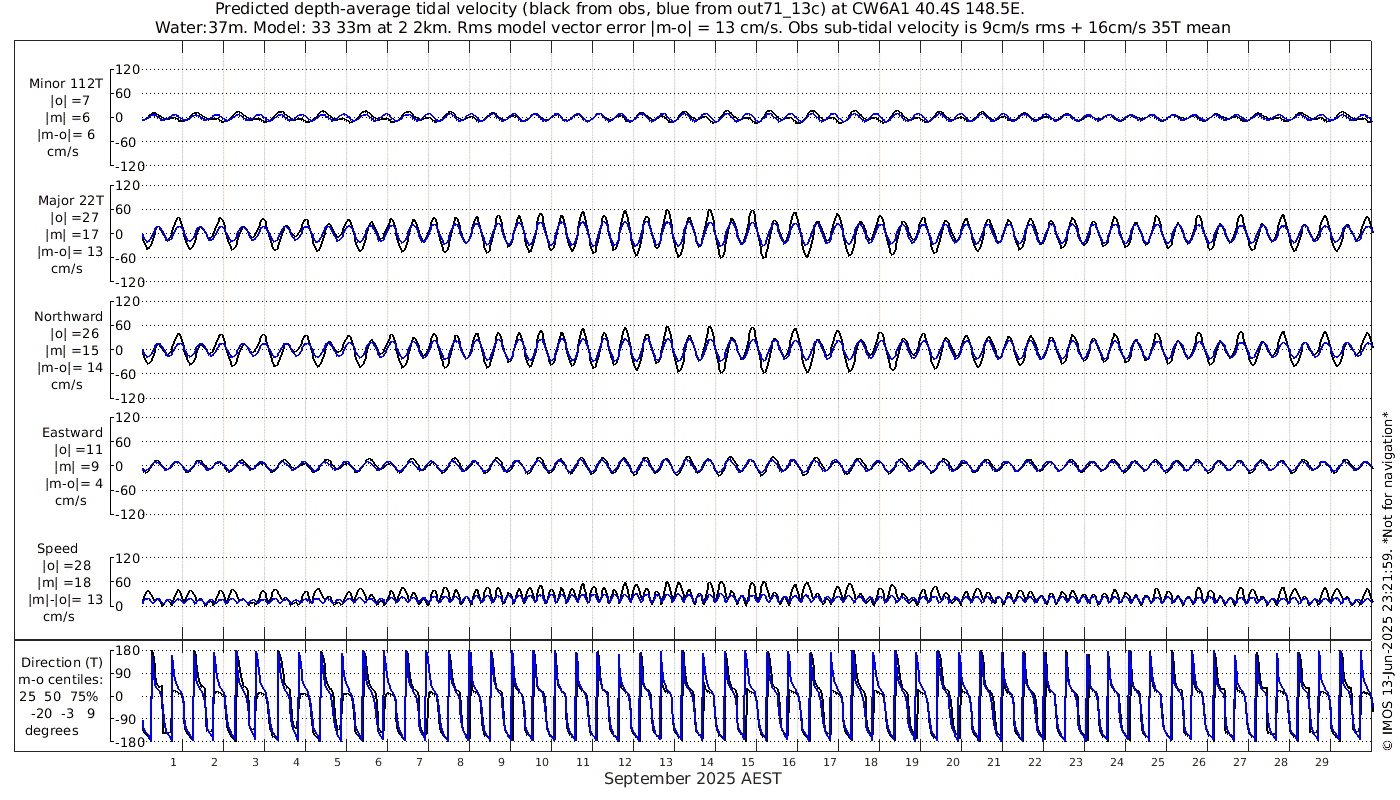Click the 'degrees' unit label
The image size is (1400, 800).
click(x=51, y=730)
